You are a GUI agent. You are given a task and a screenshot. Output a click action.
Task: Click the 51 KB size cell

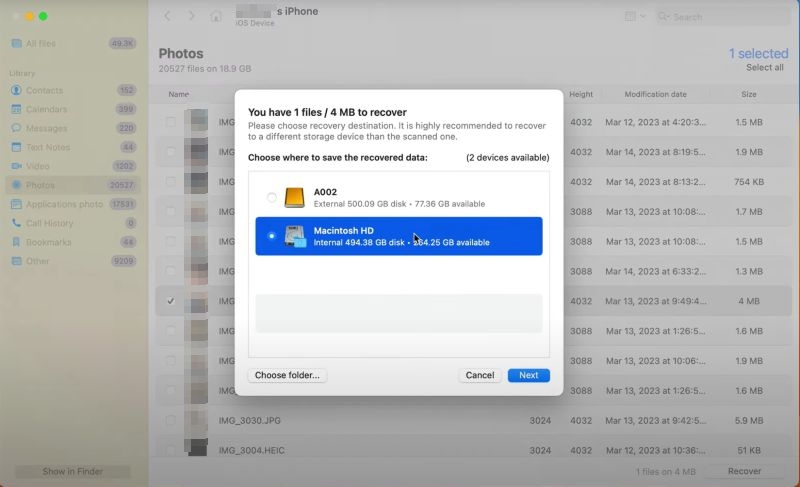coord(749,450)
